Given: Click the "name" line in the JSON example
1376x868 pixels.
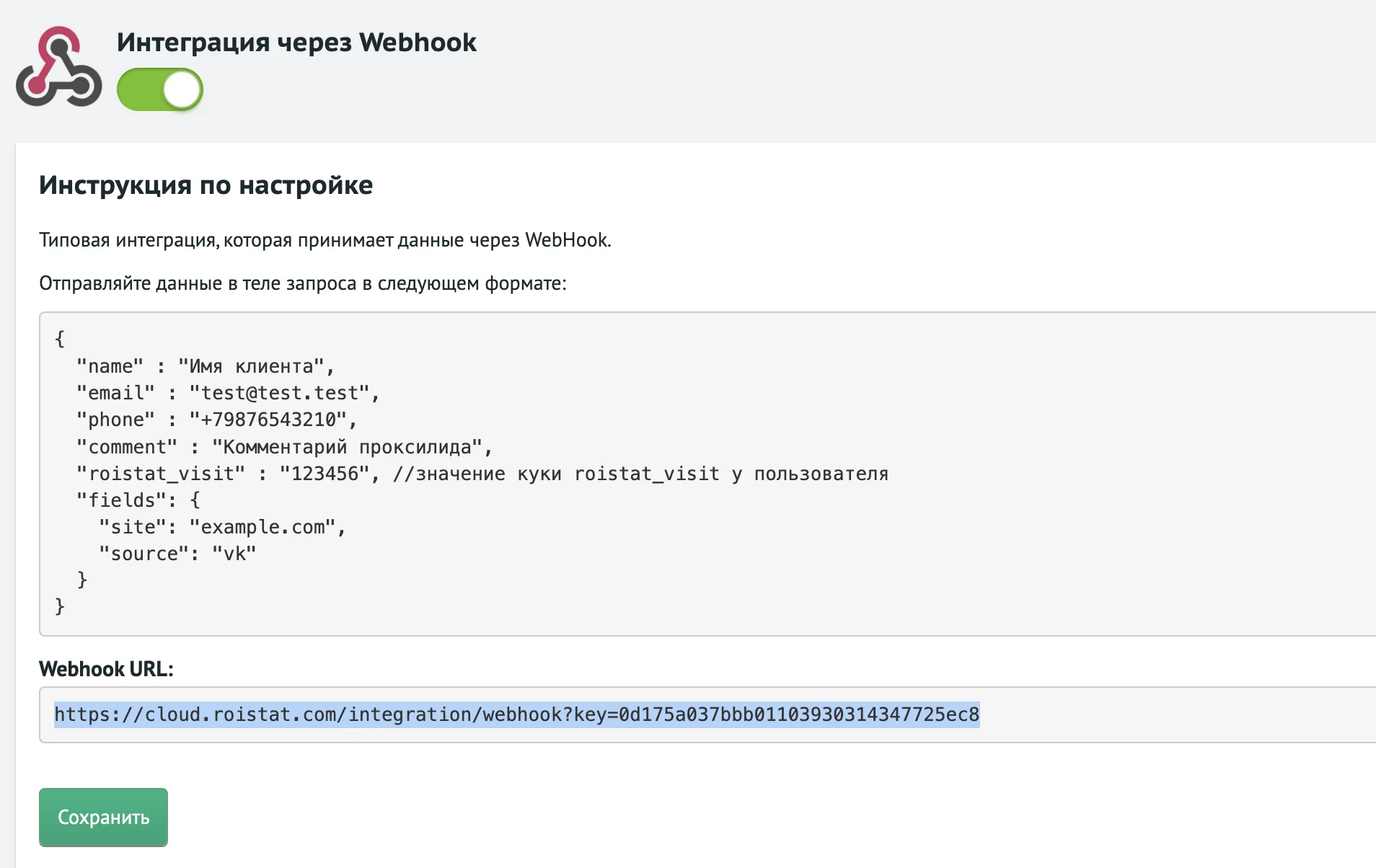Looking at the screenshot, I should 206,366.
